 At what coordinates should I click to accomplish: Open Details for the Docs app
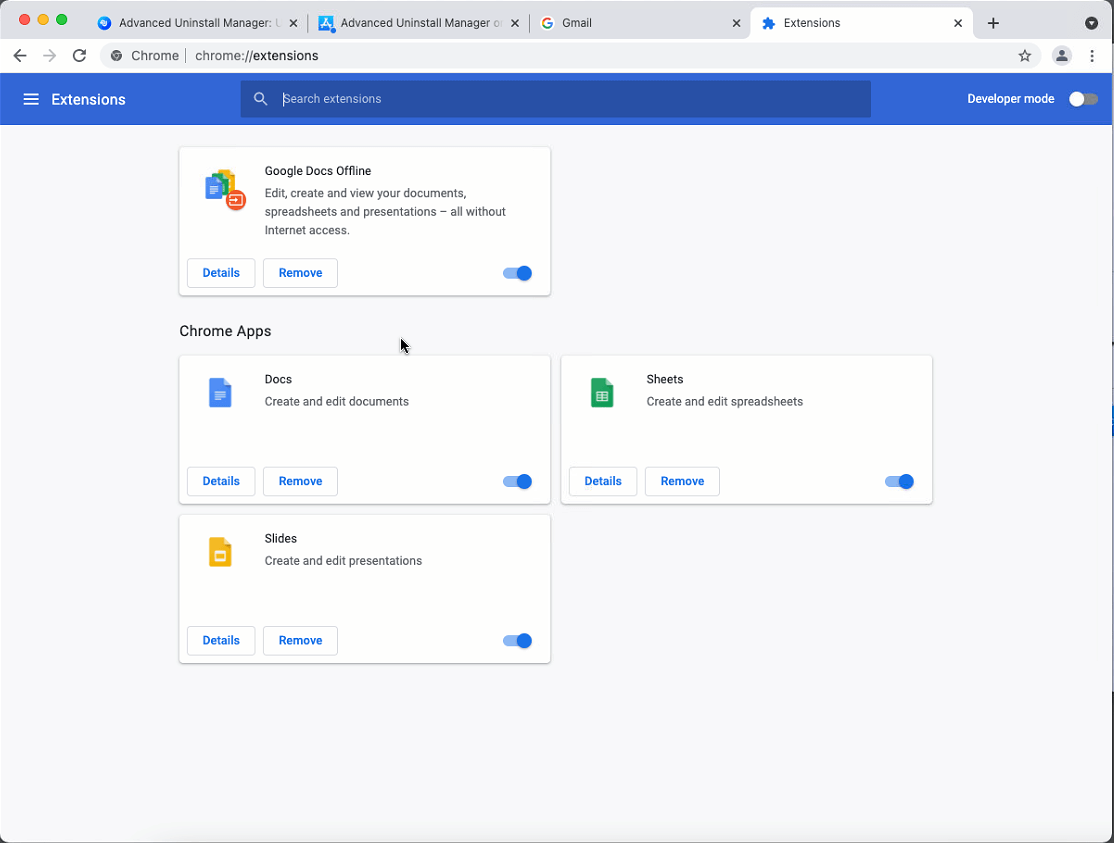[x=221, y=481]
